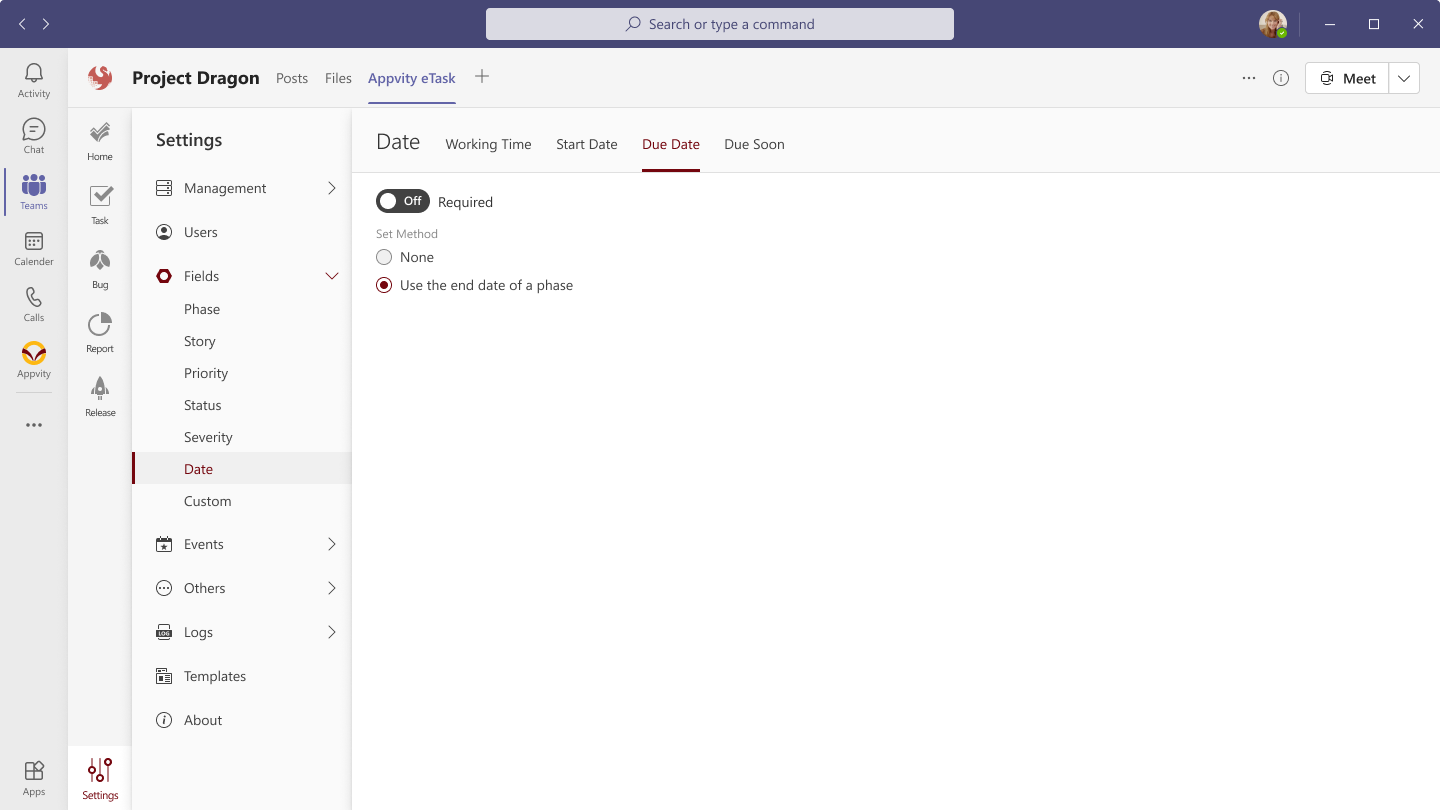1440x810 pixels.
Task: Toggle the Required switch on
Action: pyautogui.click(x=402, y=201)
